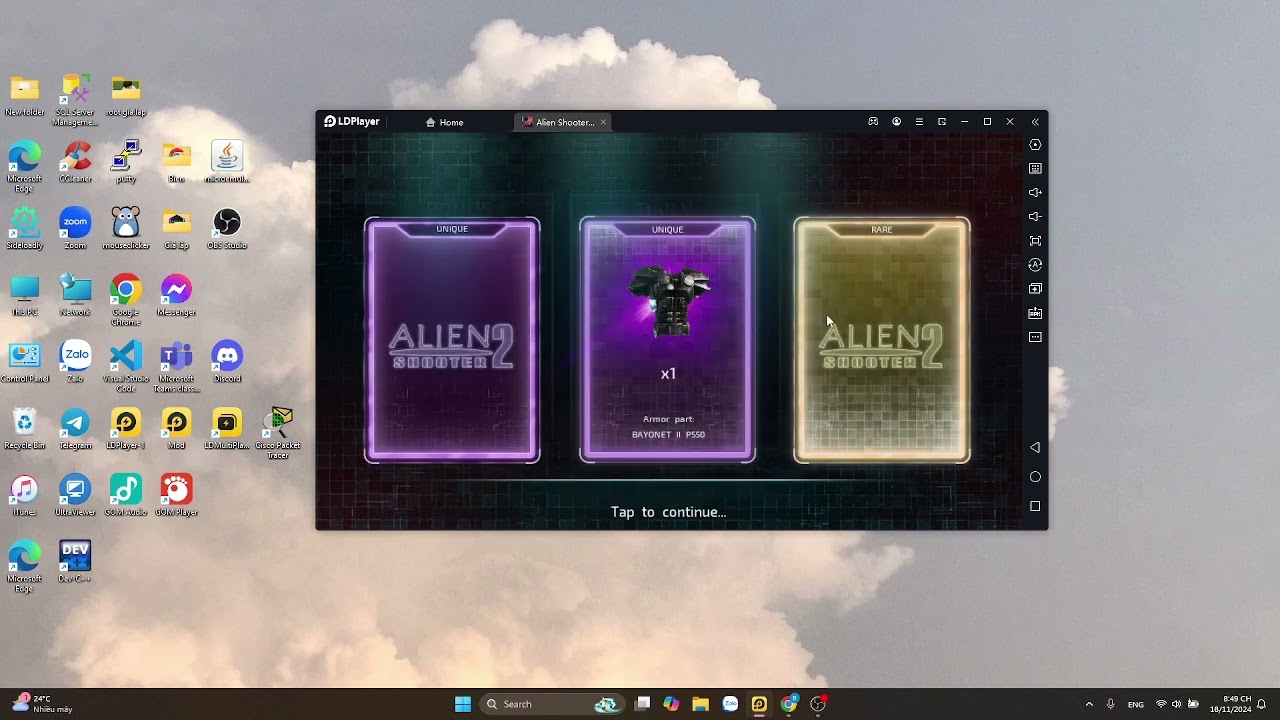Open mouseclicker desktop icon
This screenshot has width=1280, height=720.
click(x=126, y=228)
